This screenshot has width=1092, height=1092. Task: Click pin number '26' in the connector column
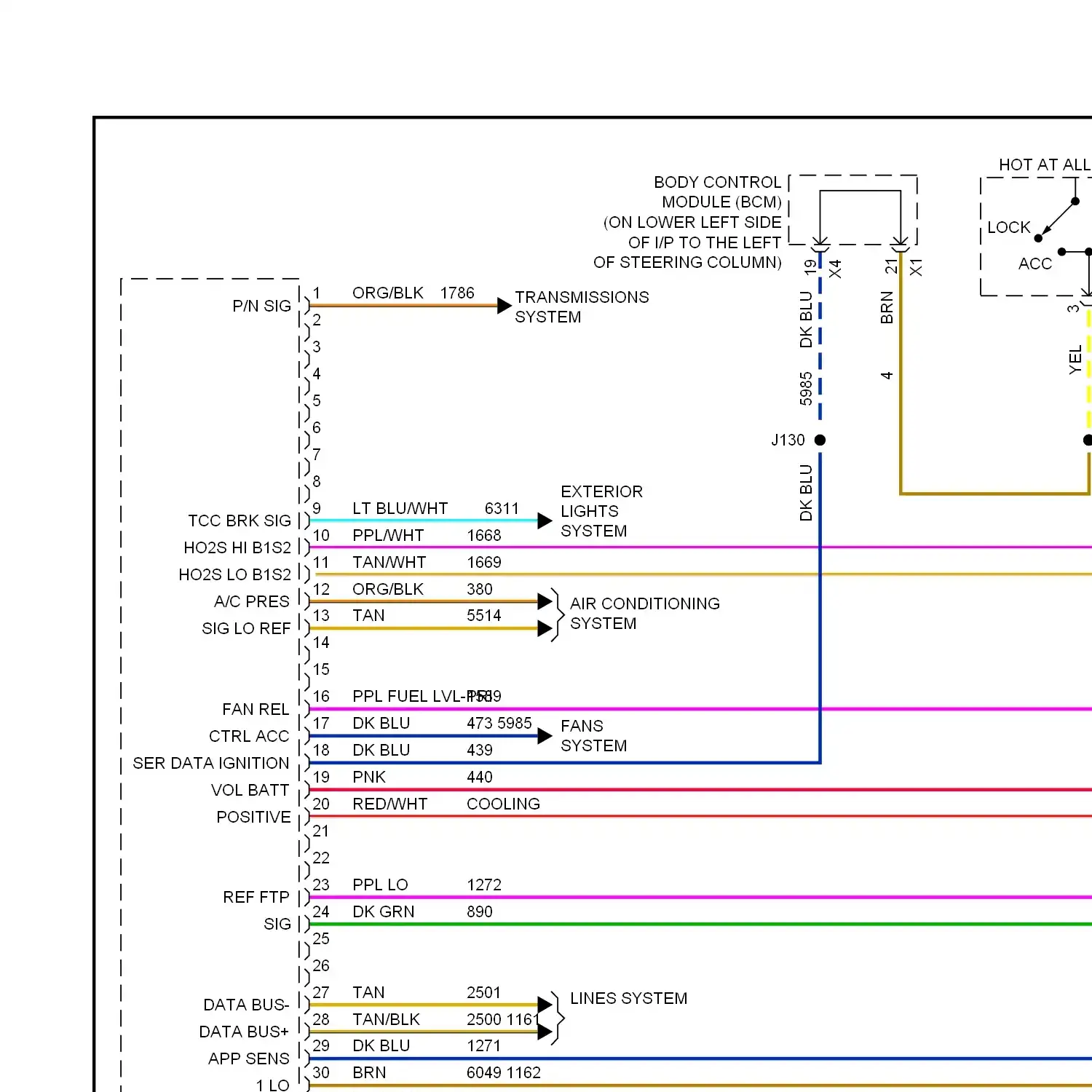coord(320,965)
